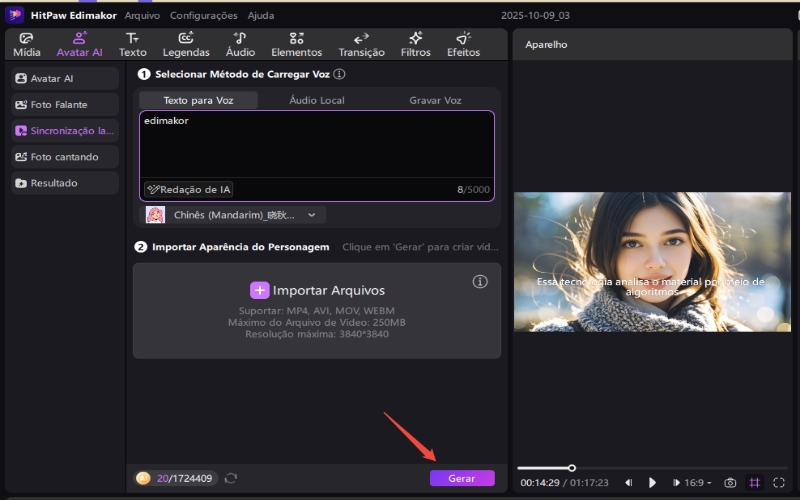This screenshot has height=500, width=800.
Task: Open the Arquivo menu
Action: coord(142,16)
